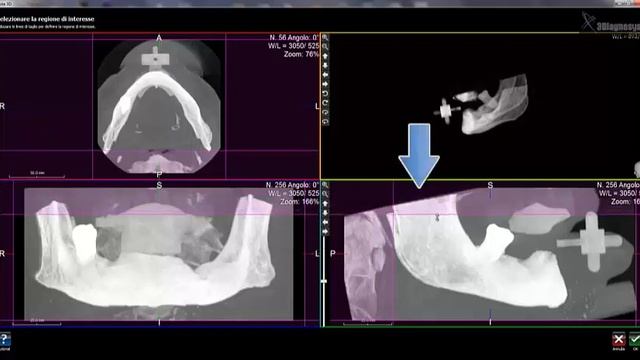Click the 'Zoom: 166%' readout in frontal view
This screenshot has width=640, height=360.
299,202
